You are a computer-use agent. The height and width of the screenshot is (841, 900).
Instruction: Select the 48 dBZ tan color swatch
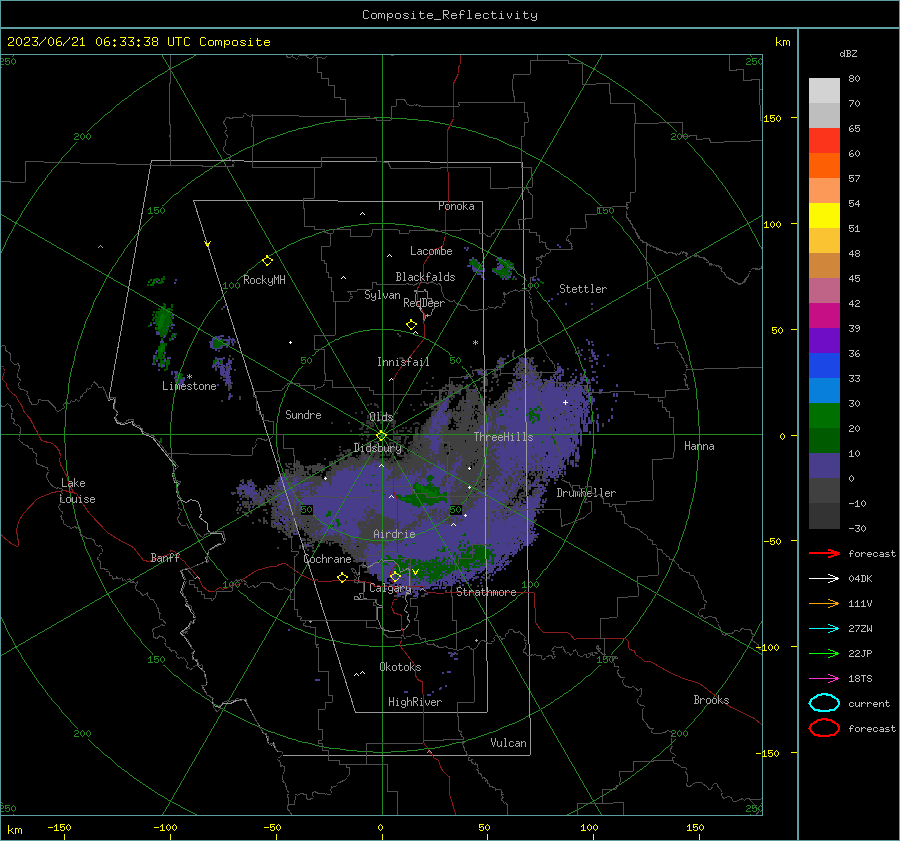click(824, 265)
